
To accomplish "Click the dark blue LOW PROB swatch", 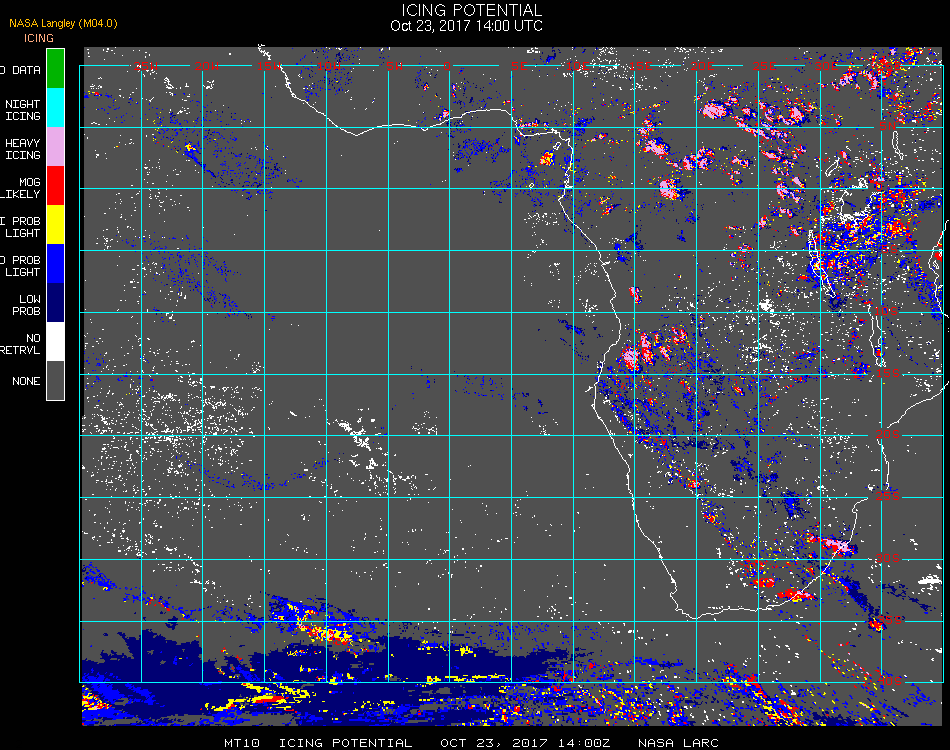I will click(x=55, y=303).
